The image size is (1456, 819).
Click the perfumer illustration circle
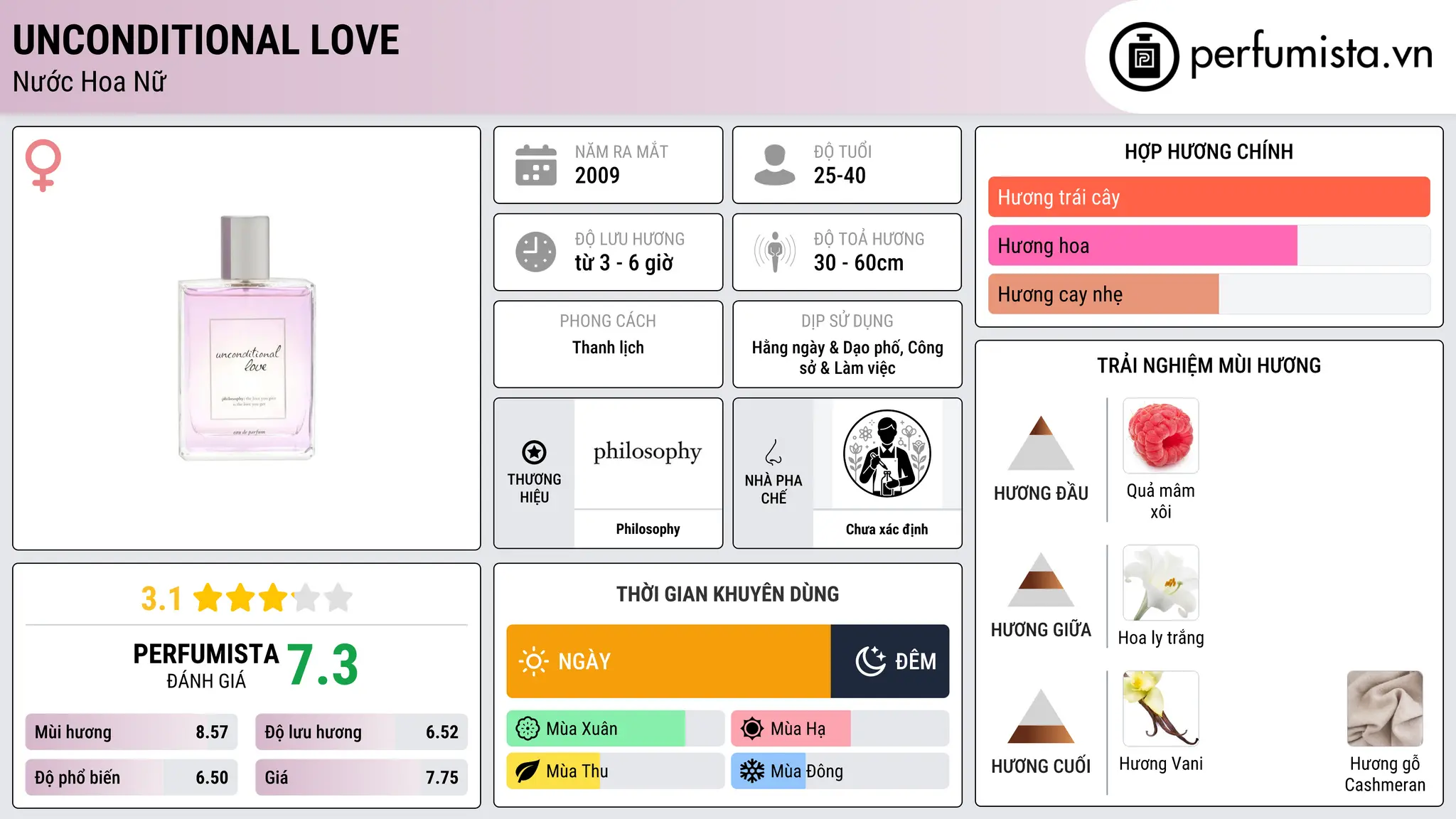887,454
